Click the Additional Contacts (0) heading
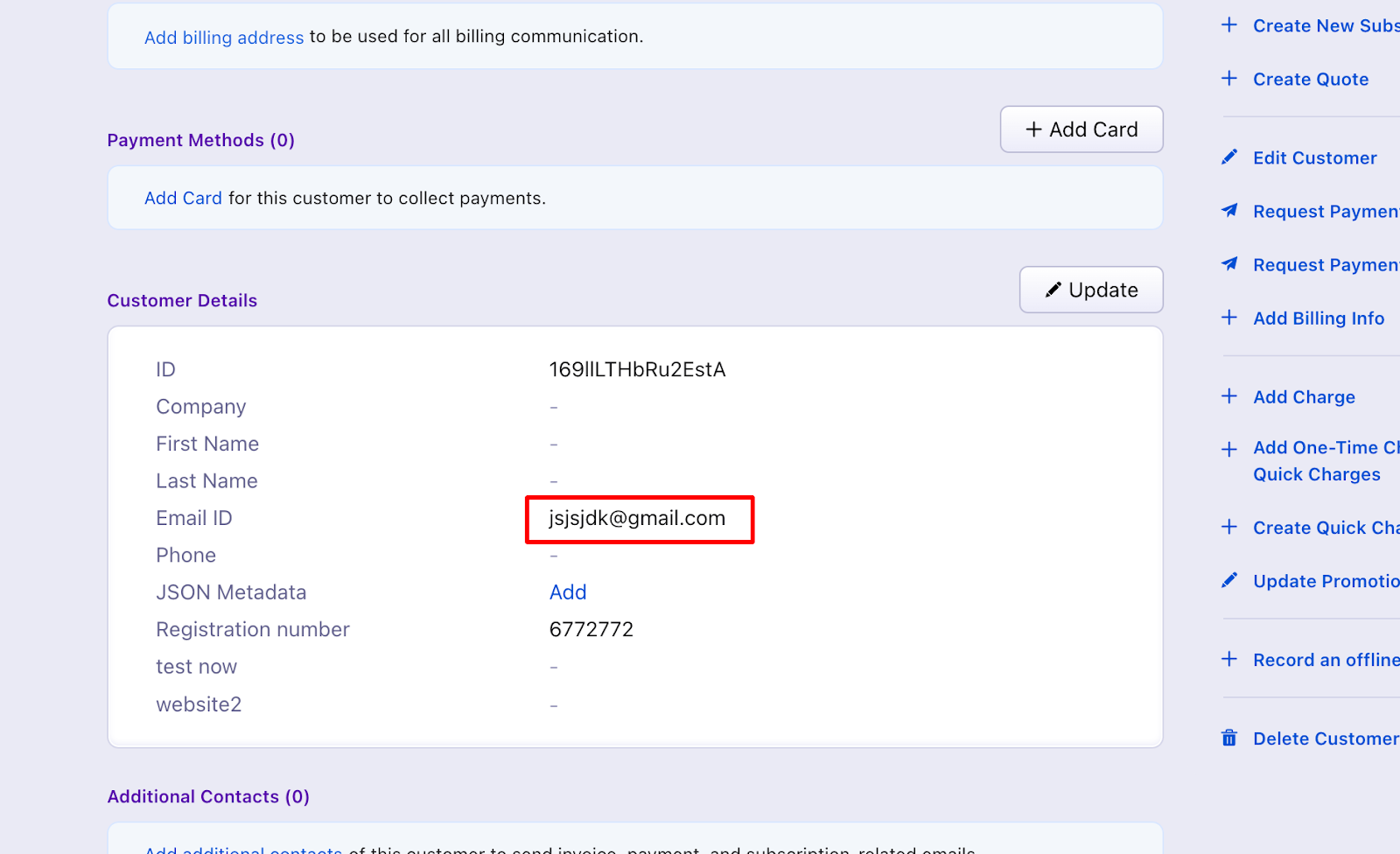This screenshot has width=1400, height=854. click(x=208, y=796)
